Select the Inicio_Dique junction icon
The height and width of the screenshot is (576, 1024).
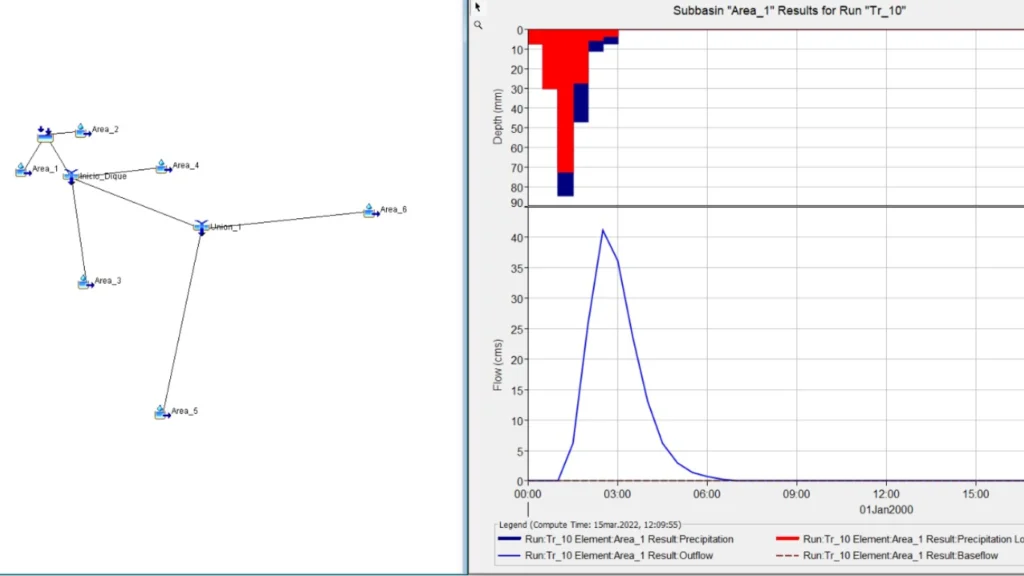point(71,176)
